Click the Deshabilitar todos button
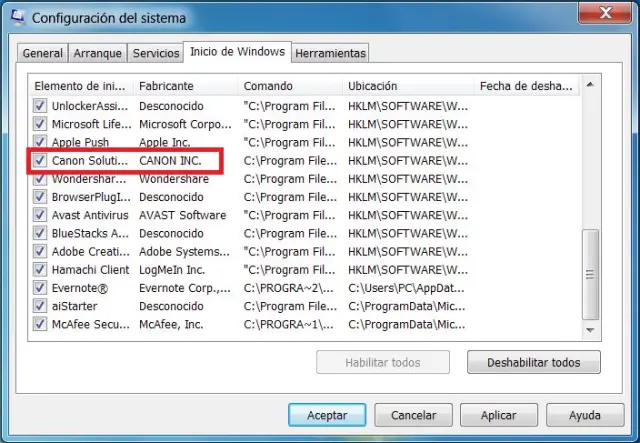 point(533,362)
